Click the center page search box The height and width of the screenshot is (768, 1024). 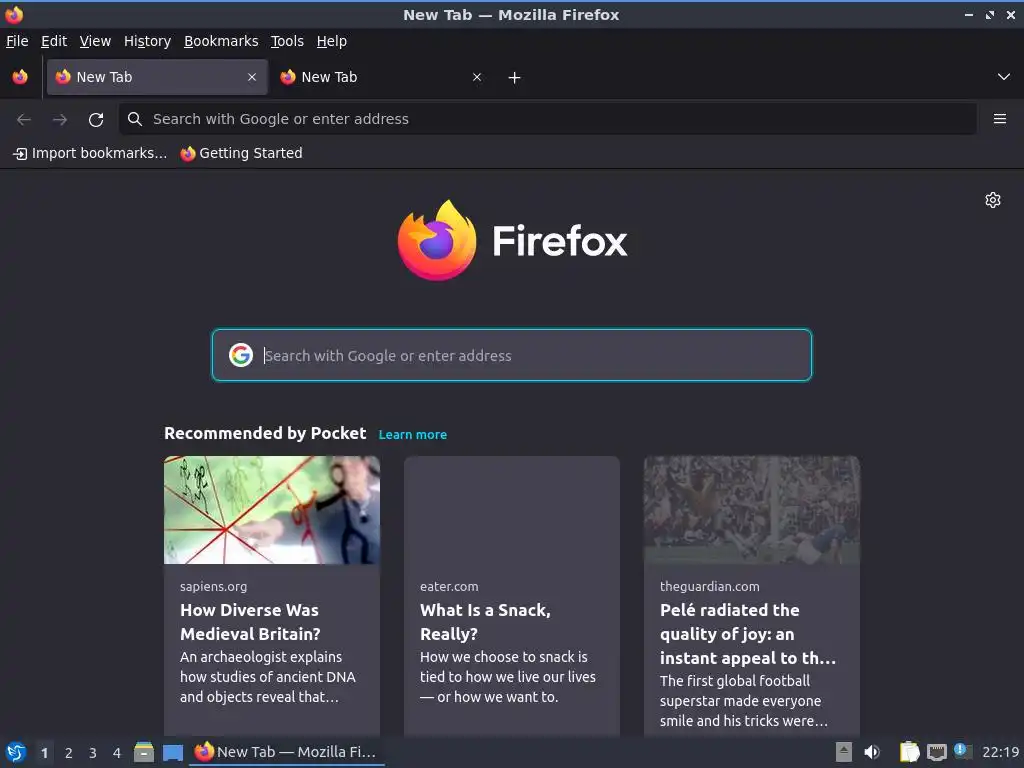[x=512, y=355]
